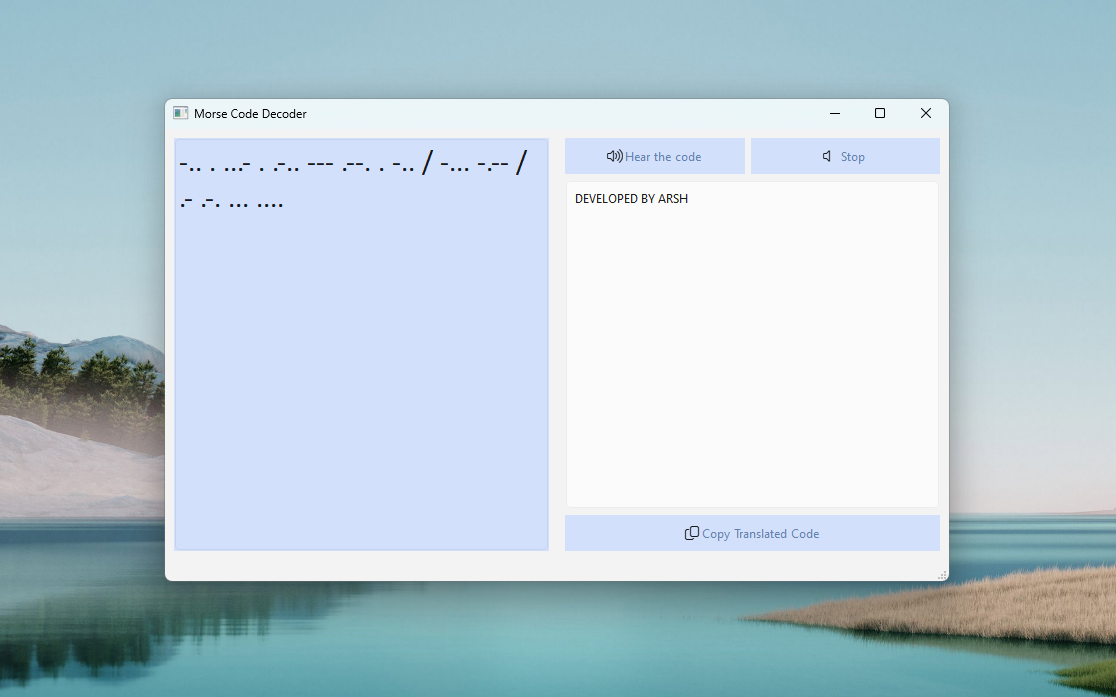Click the Copy Translated Code button
This screenshot has width=1116, height=697.
[752, 533]
